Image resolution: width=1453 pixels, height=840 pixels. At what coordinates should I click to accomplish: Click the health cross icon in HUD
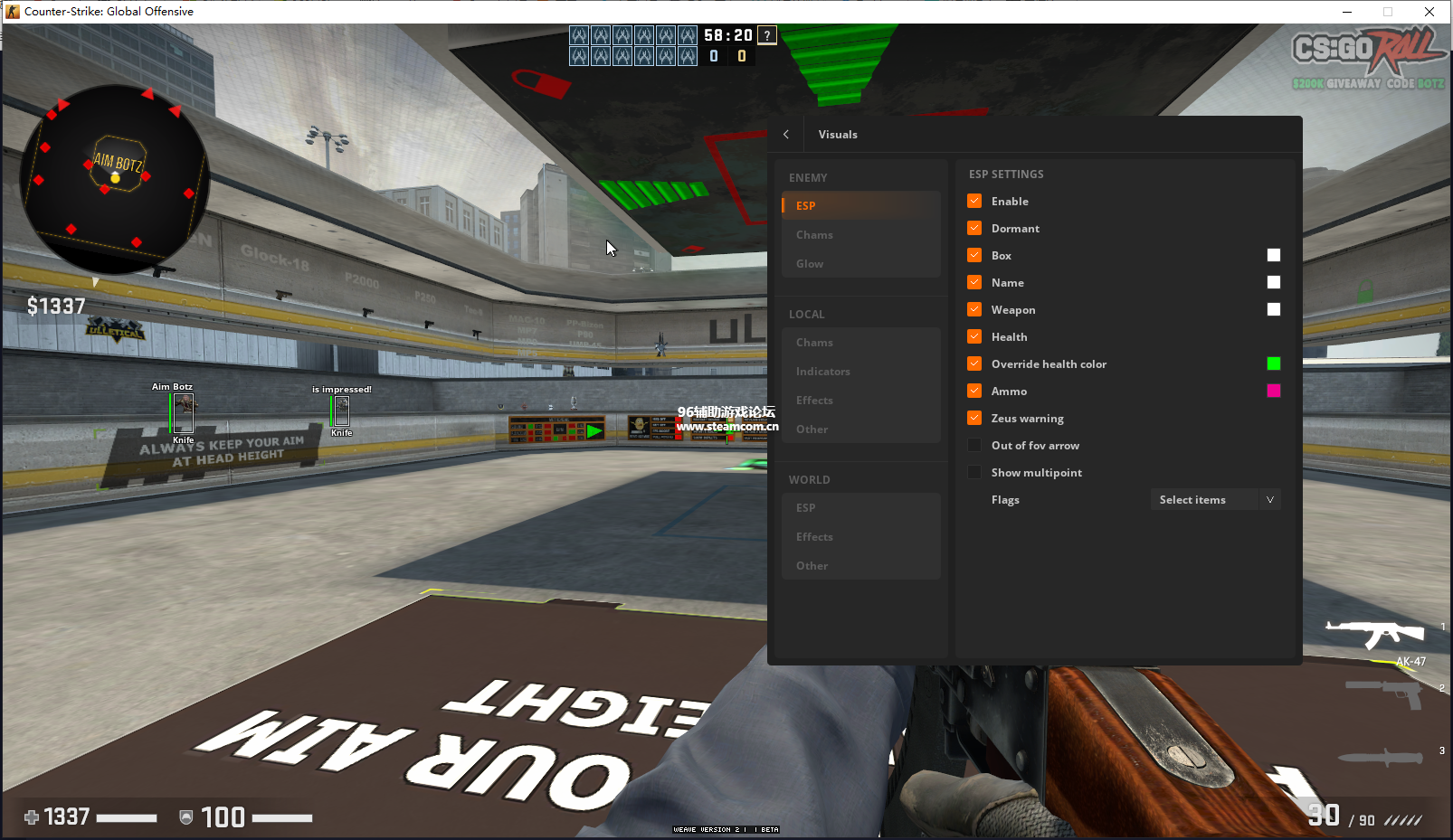(32, 817)
